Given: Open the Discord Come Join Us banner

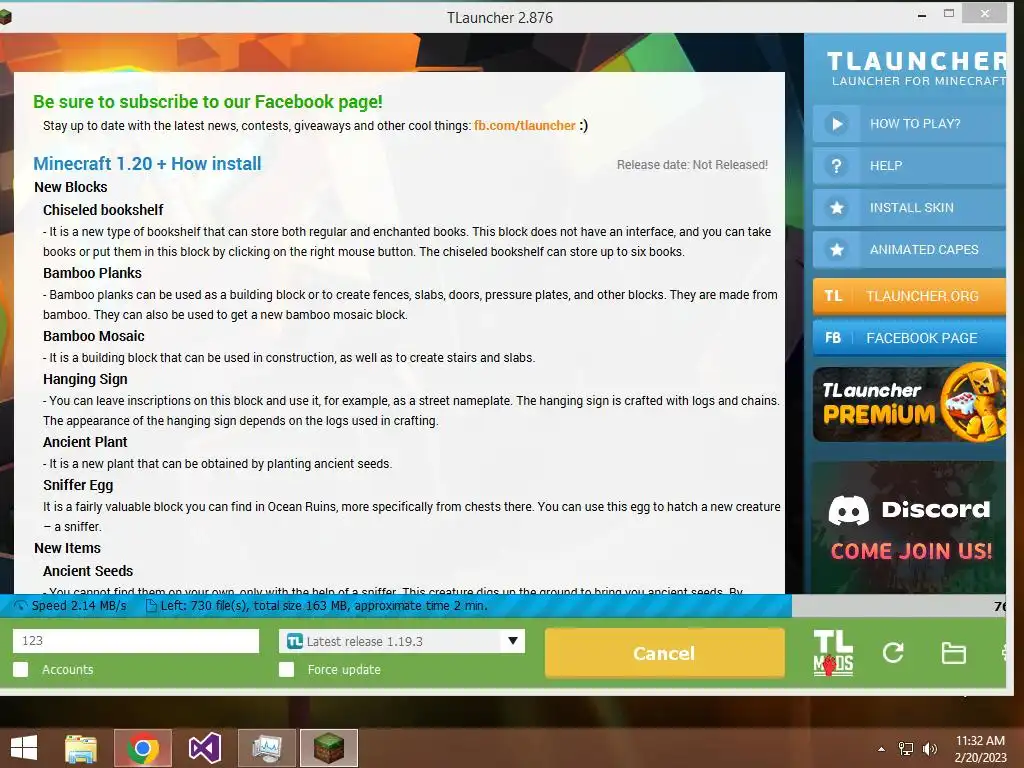Looking at the screenshot, I should pyautogui.click(x=909, y=527).
